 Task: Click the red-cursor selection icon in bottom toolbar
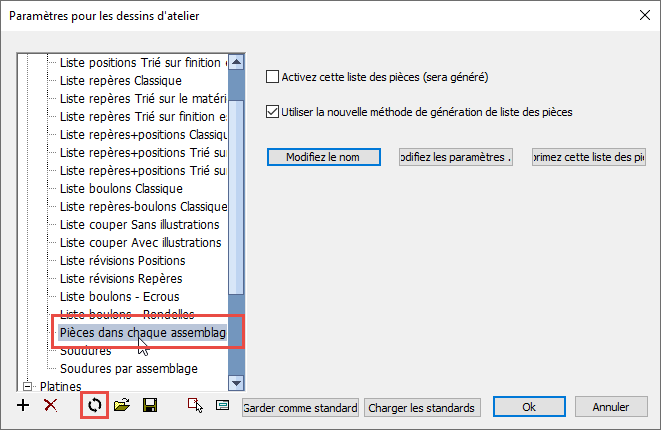[195, 406]
